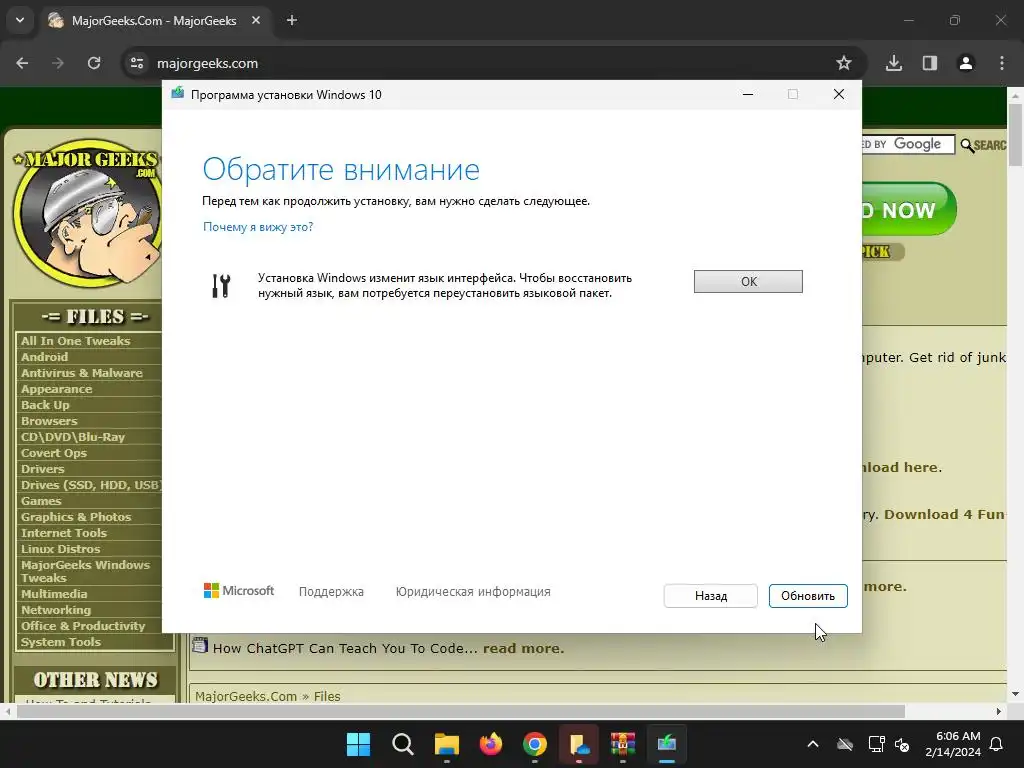Switch to Chrome in the taskbar
The image size is (1024, 768).
point(535,744)
